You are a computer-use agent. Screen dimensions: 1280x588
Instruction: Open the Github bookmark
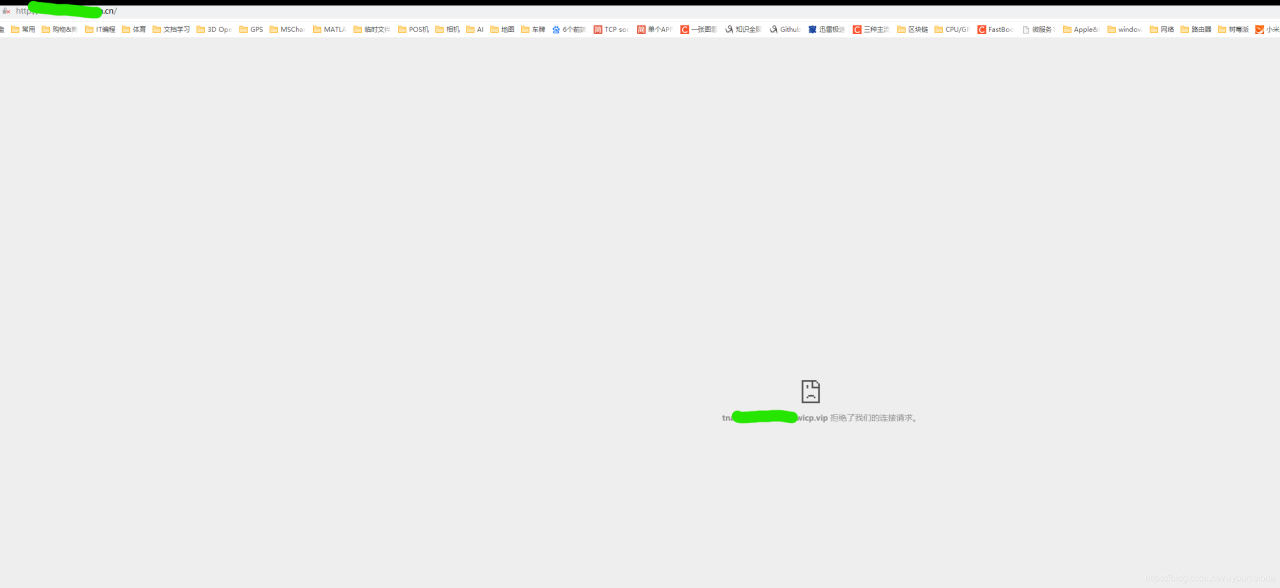tap(785, 30)
